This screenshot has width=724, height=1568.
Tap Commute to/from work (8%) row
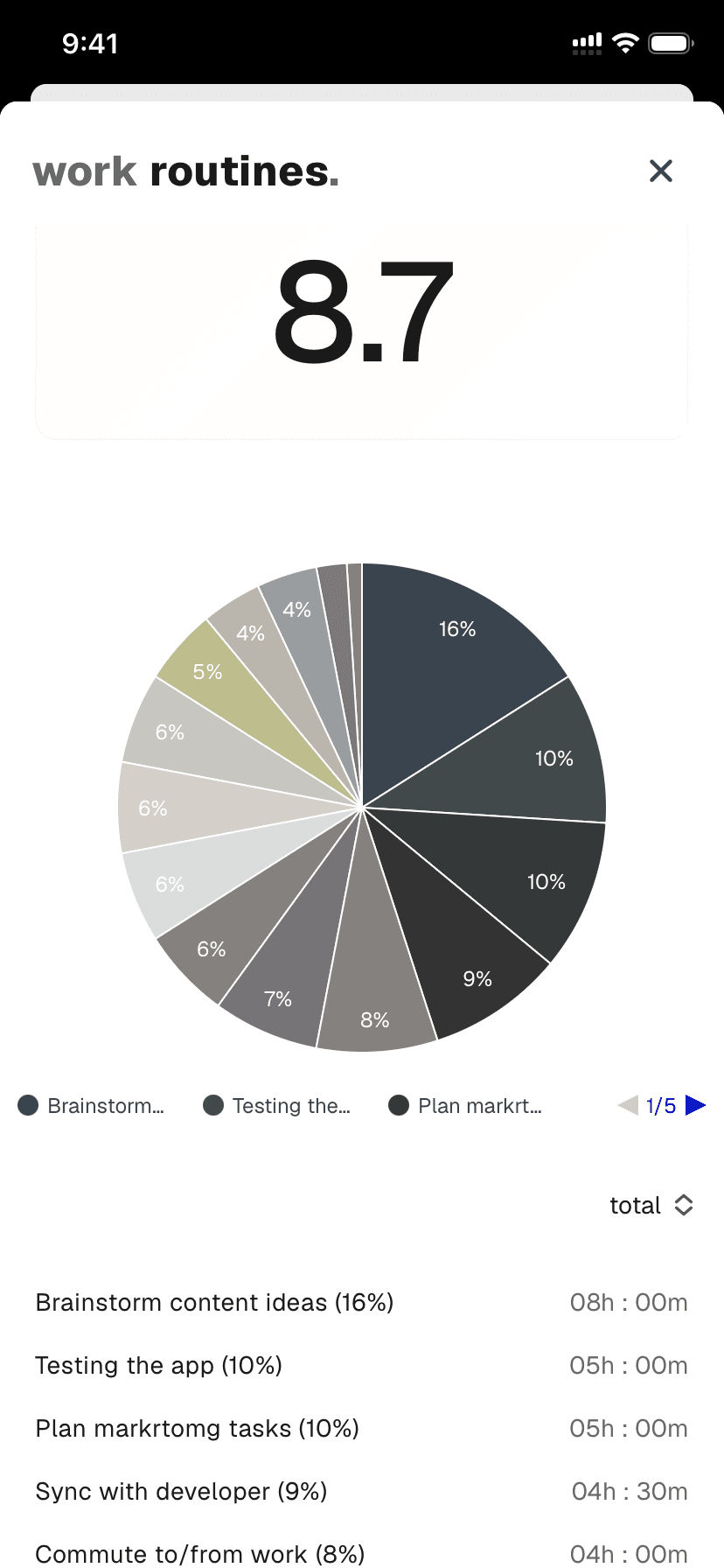(199, 1554)
